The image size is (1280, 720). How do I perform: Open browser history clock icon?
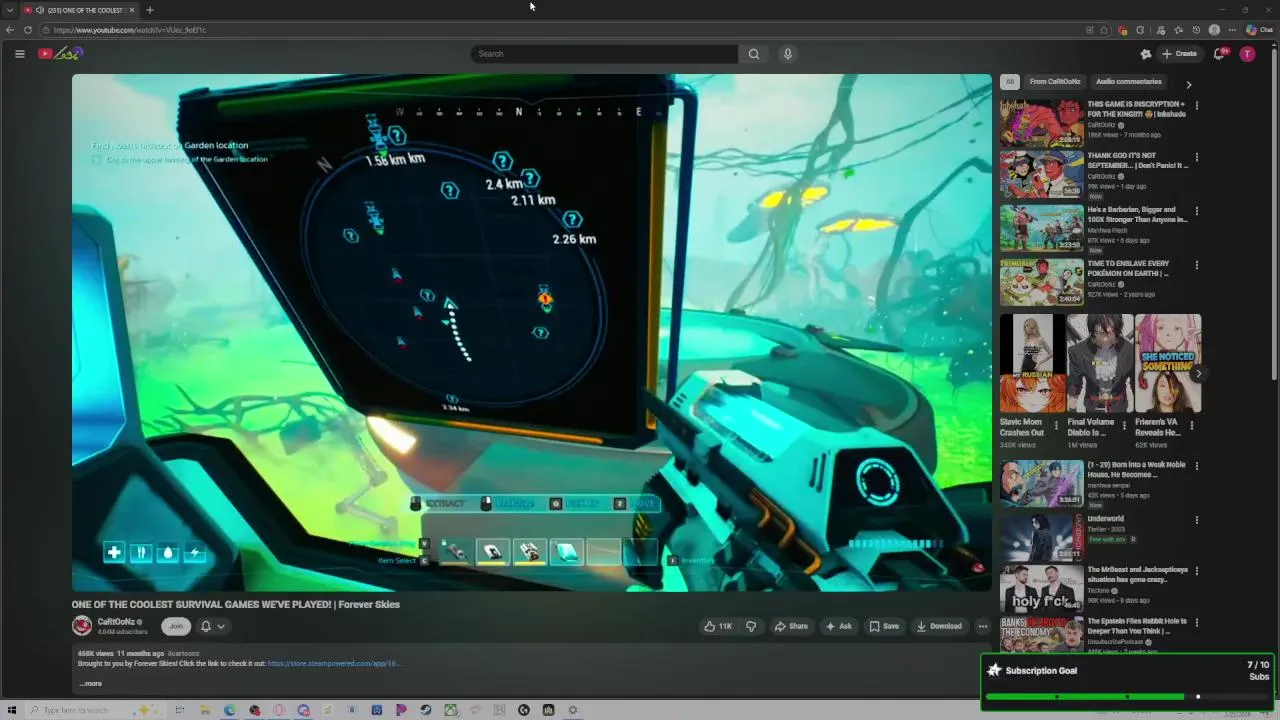click(x=1196, y=30)
